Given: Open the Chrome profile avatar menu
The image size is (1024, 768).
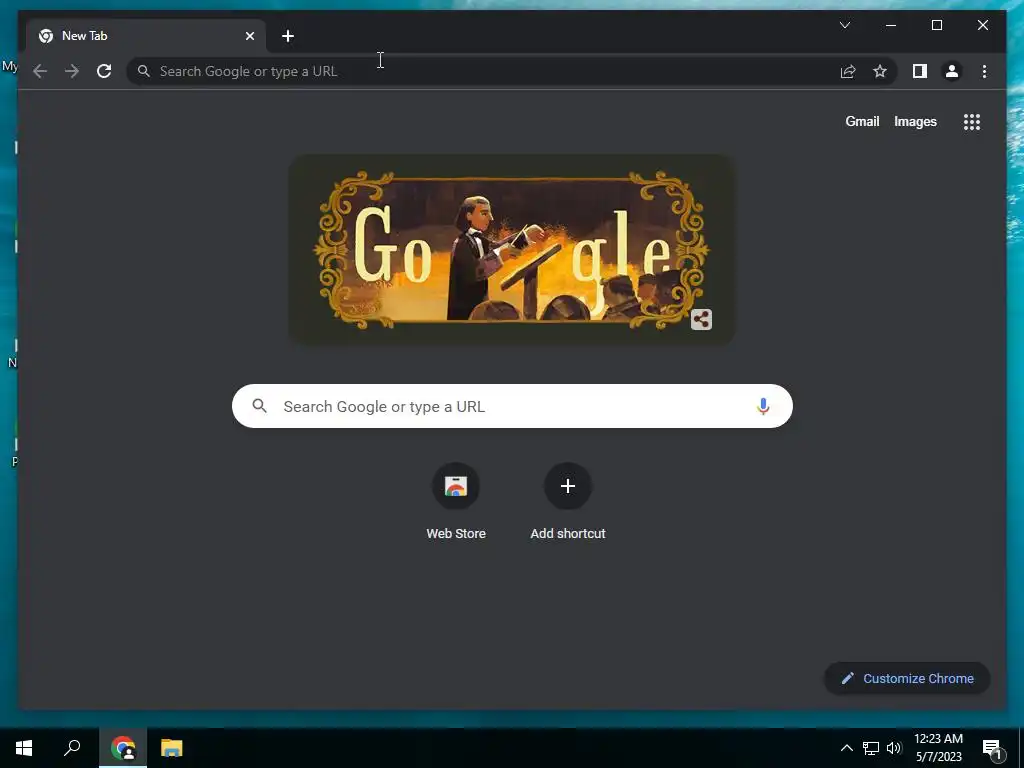Looking at the screenshot, I should click(x=952, y=71).
